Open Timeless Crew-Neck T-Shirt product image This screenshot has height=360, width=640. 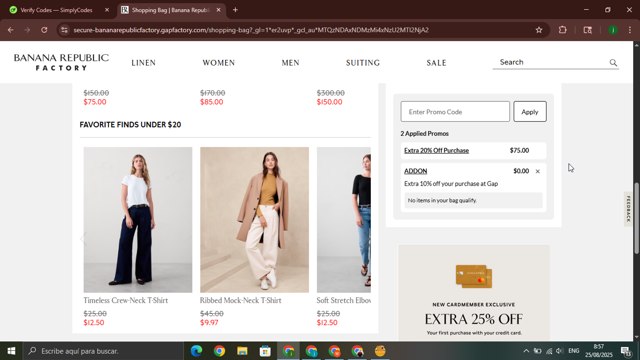pyautogui.click(x=138, y=220)
